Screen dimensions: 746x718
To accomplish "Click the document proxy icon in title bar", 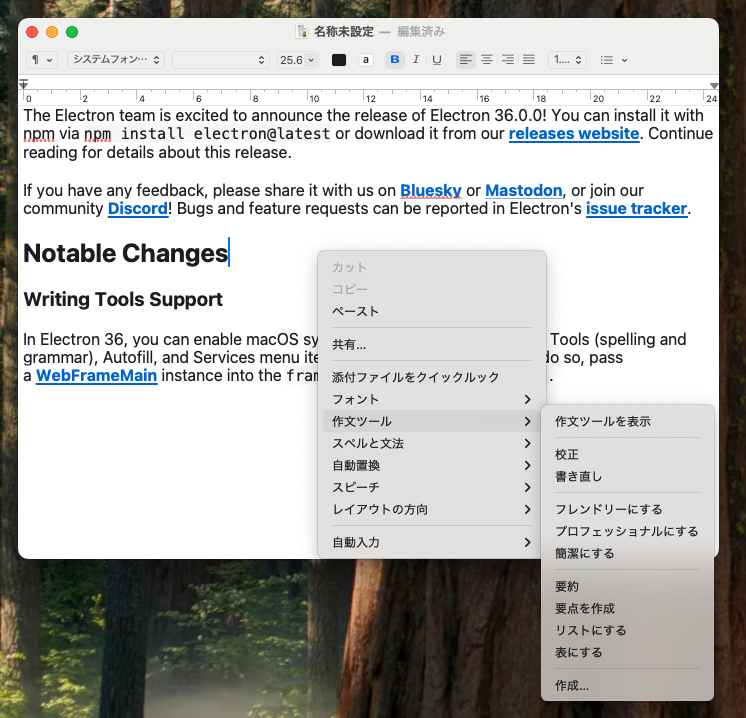I will click(x=302, y=32).
